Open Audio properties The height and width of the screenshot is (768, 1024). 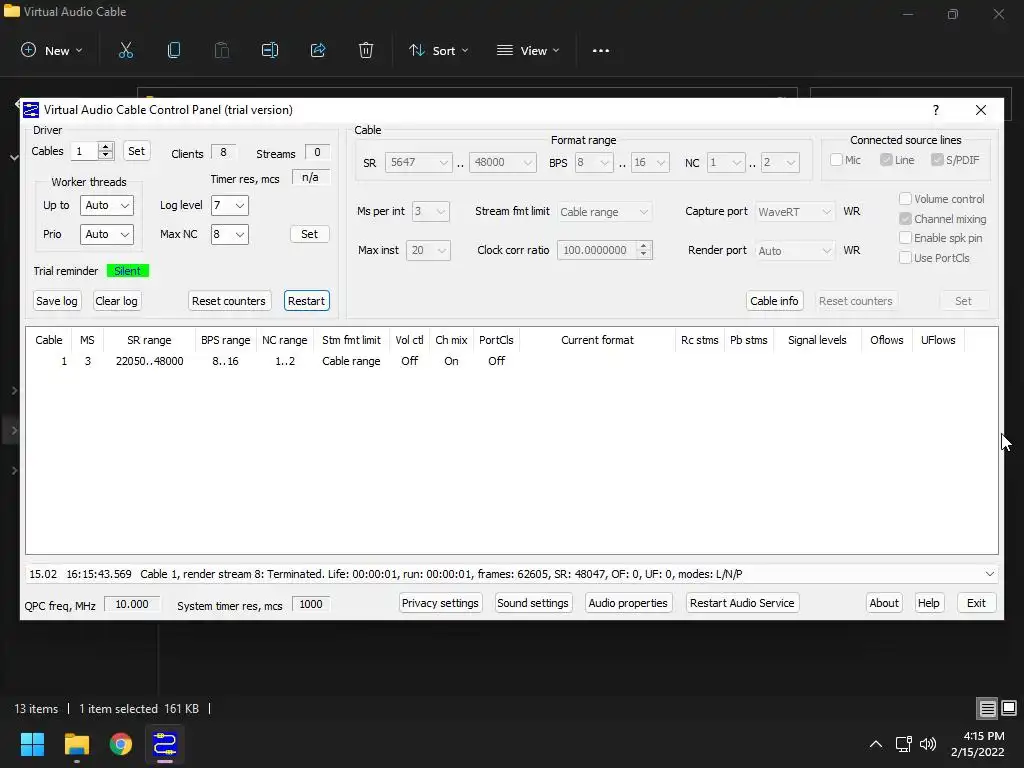(628, 603)
